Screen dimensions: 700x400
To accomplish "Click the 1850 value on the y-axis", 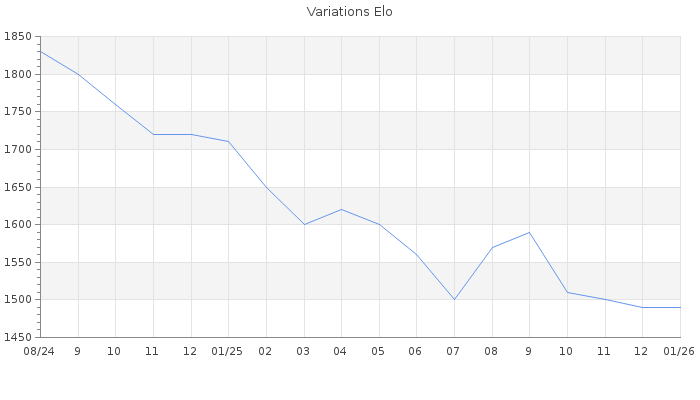I will tap(17, 37).
